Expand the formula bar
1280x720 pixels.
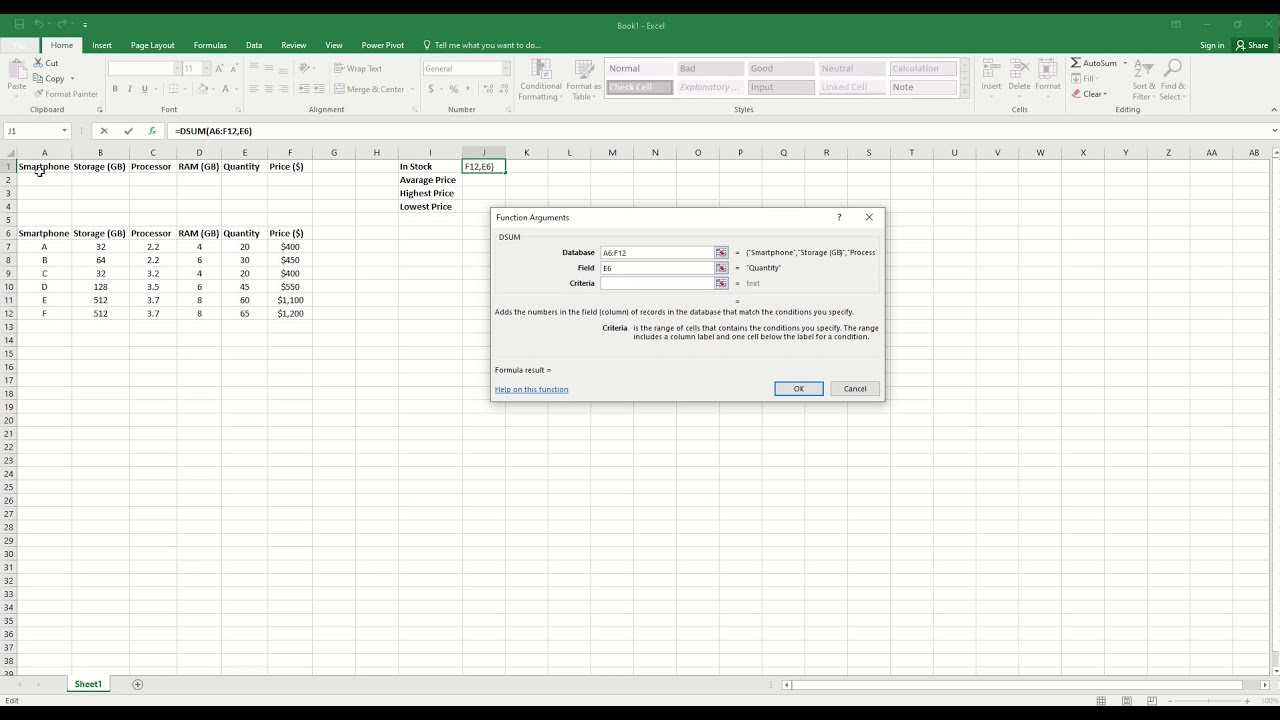click(x=1274, y=131)
